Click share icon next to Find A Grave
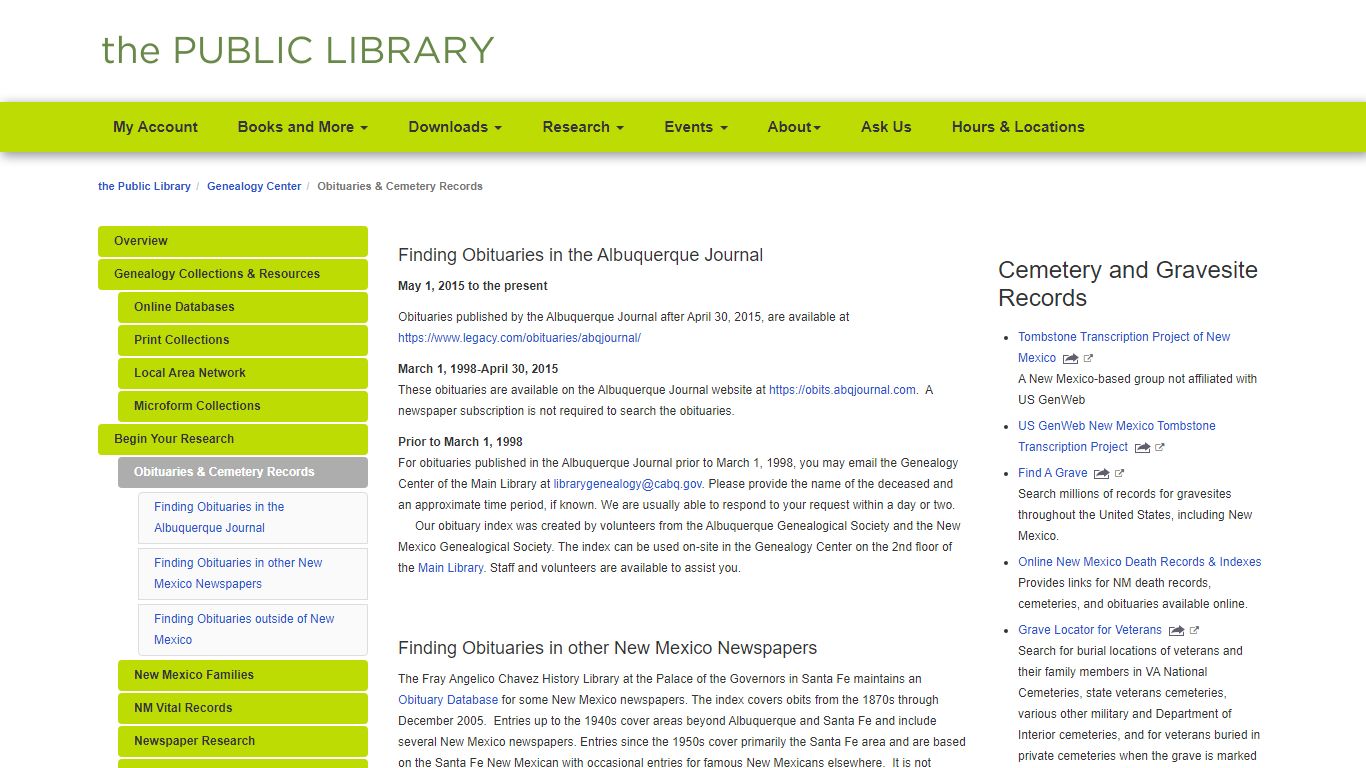The image size is (1366, 768). (x=1102, y=473)
